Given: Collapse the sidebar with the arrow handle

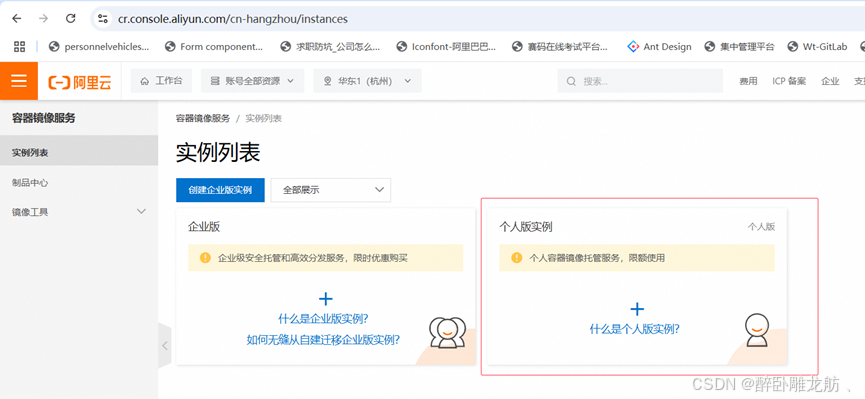Looking at the screenshot, I should tap(164, 346).
